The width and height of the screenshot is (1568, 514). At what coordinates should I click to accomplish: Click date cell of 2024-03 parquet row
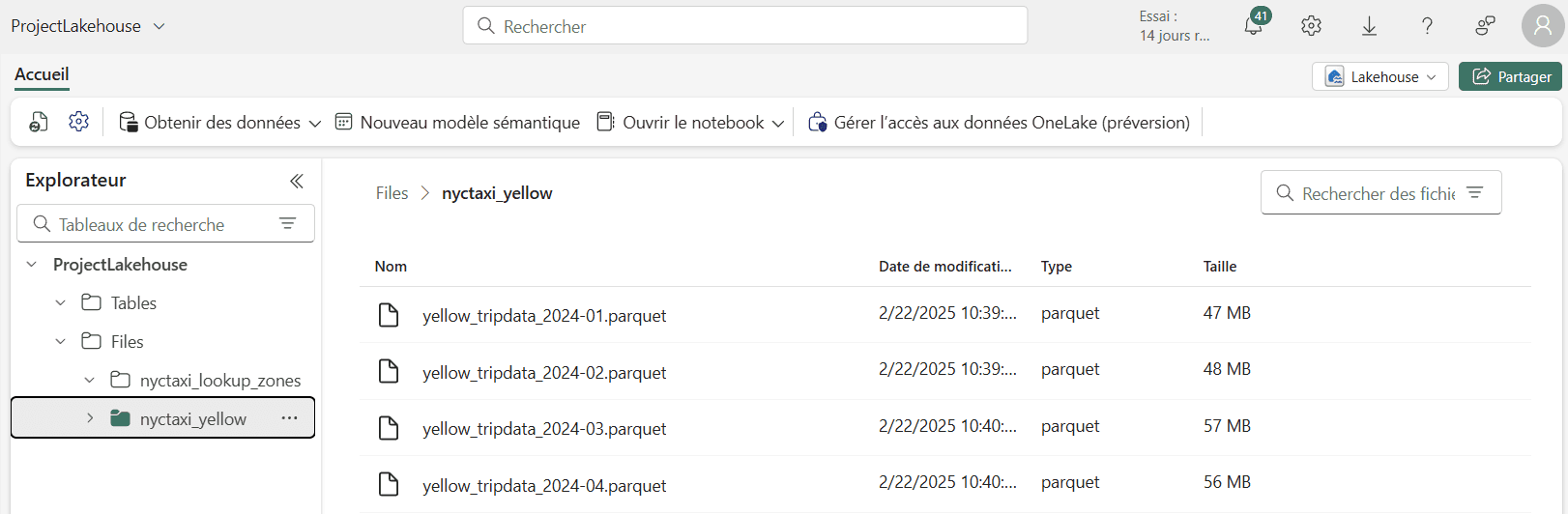click(947, 426)
